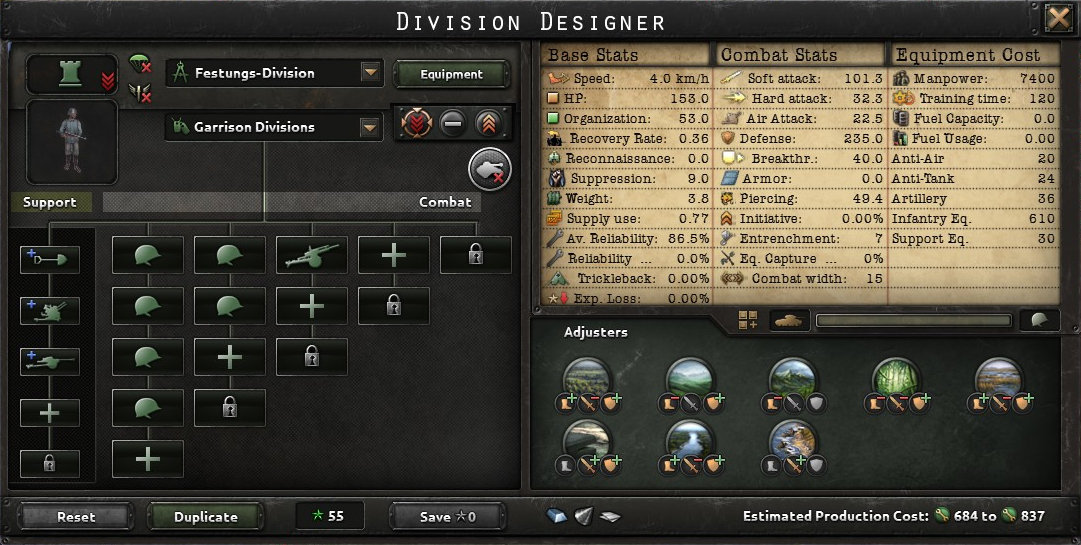This screenshot has height=545, width=1081.
Task: Switch to the Support tab
Action: pos(50,202)
